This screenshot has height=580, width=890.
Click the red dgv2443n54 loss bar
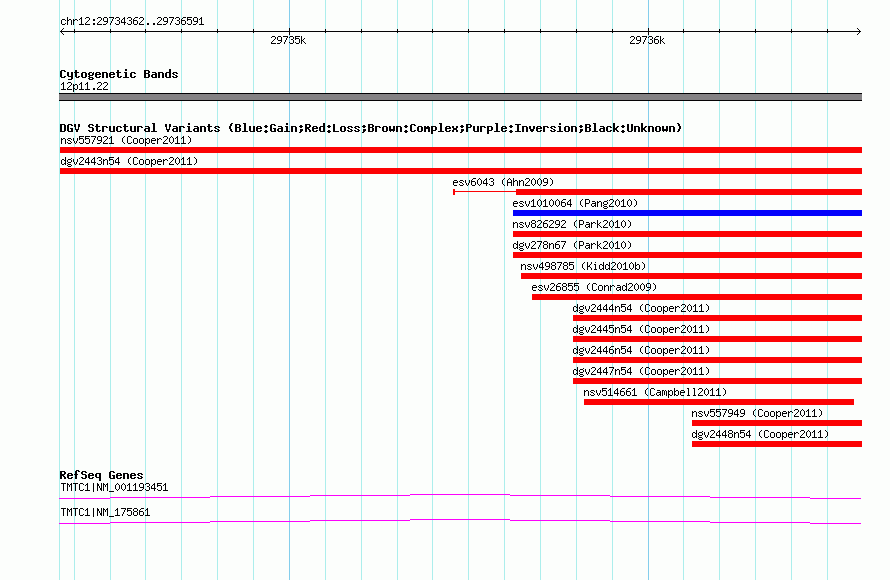coord(460,171)
